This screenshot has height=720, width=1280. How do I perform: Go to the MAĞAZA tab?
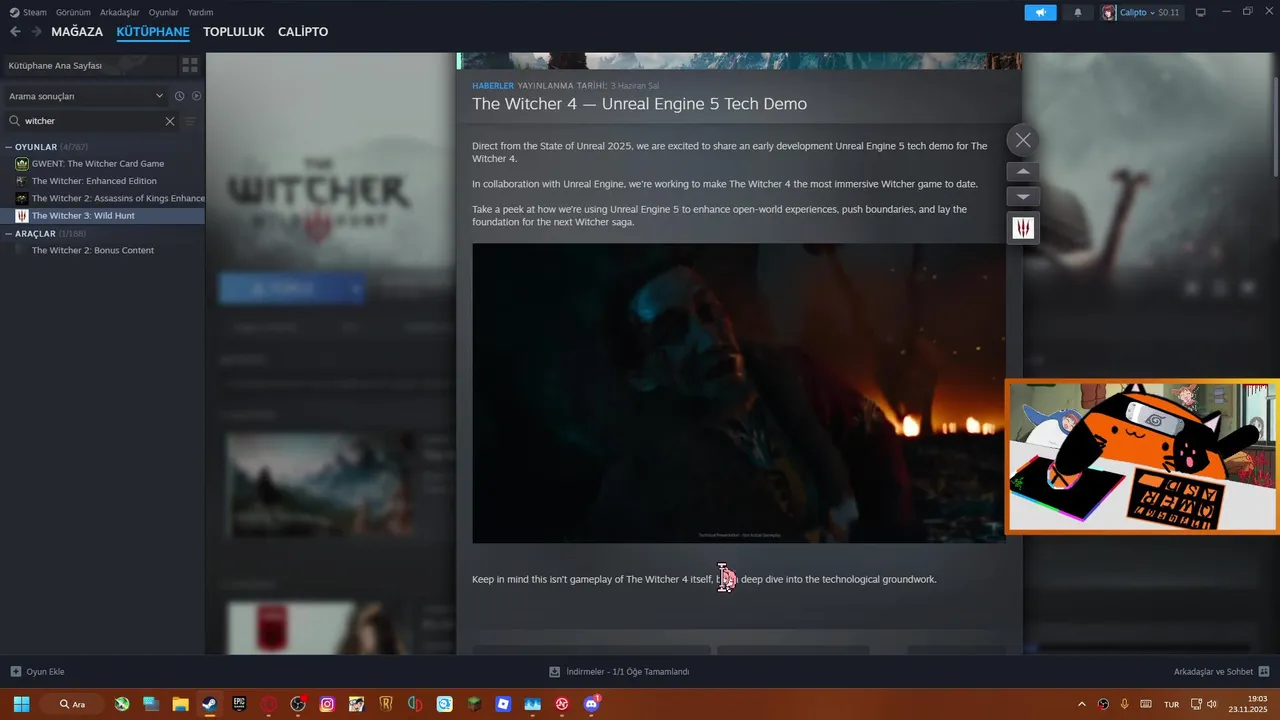[77, 32]
